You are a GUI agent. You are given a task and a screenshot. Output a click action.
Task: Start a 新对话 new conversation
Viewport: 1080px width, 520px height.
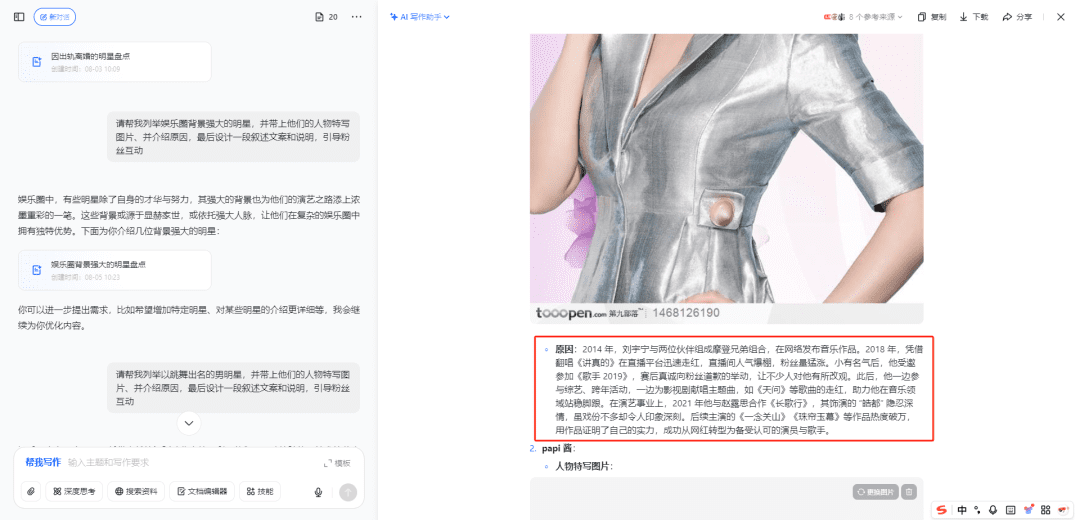click(x=54, y=17)
